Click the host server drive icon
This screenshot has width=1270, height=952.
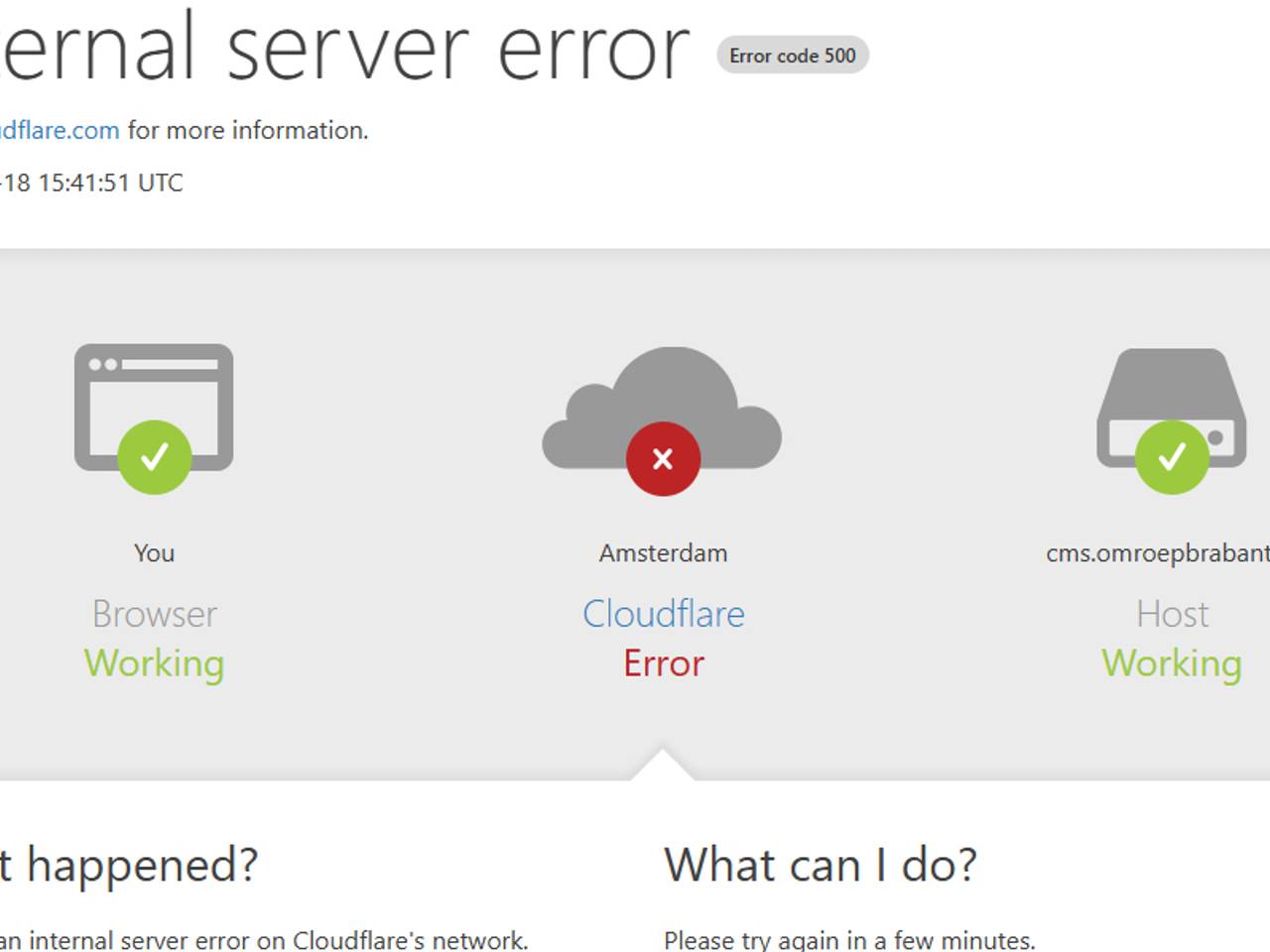click(1172, 387)
